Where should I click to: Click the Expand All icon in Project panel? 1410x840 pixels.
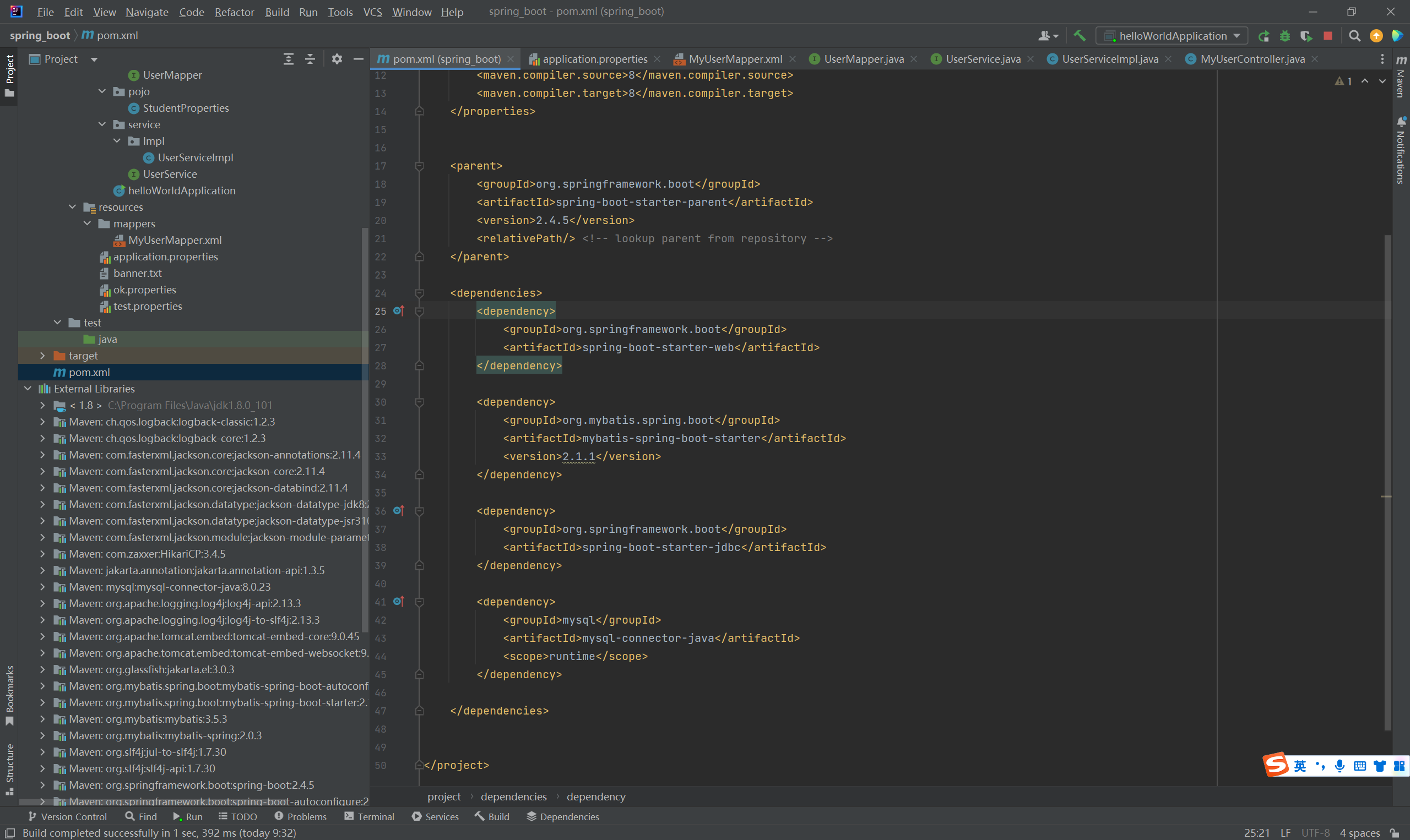(288, 59)
